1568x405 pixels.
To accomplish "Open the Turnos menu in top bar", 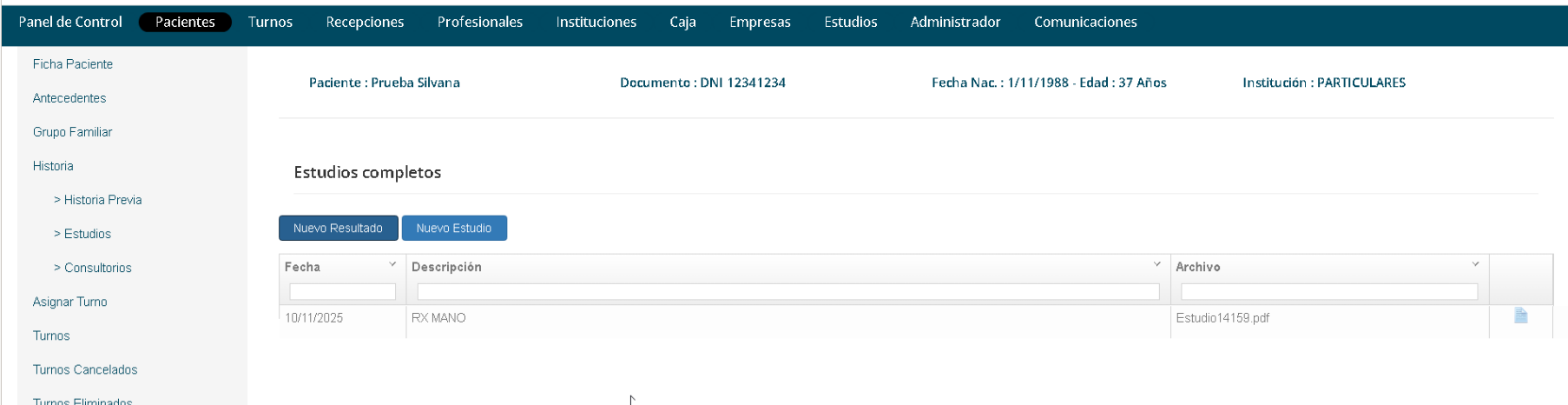I will tap(270, 22).
